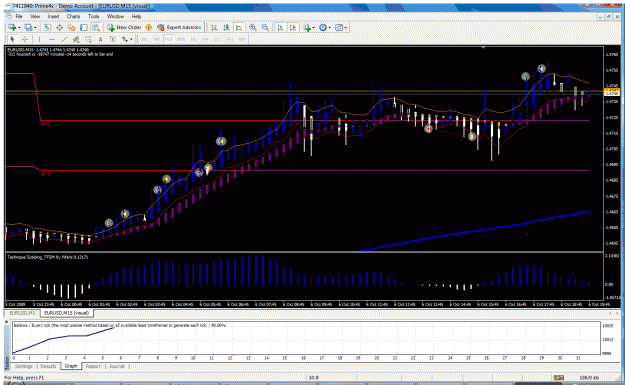Screen dimensions: 625x385
Task: Switch to the H1 timeframe button
Action: pyautogui.click(x=193, y=39)
